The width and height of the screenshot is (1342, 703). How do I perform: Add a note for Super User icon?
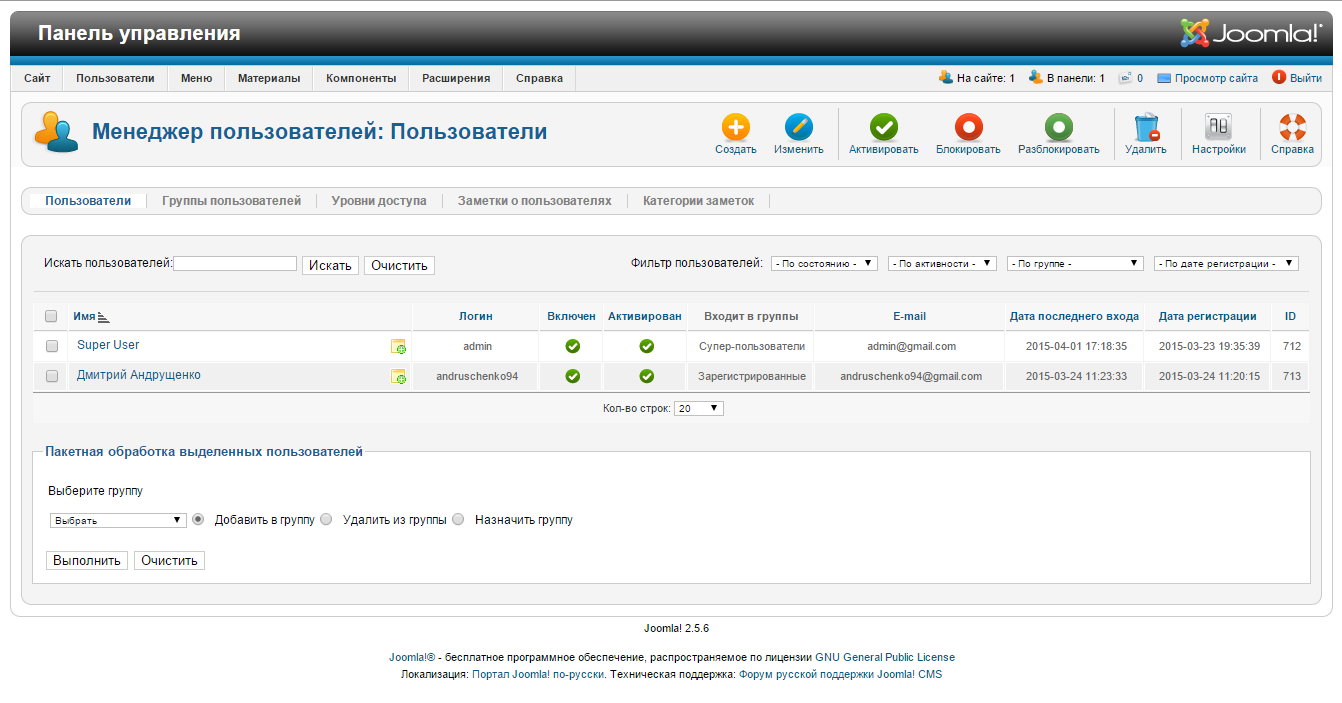398,347
